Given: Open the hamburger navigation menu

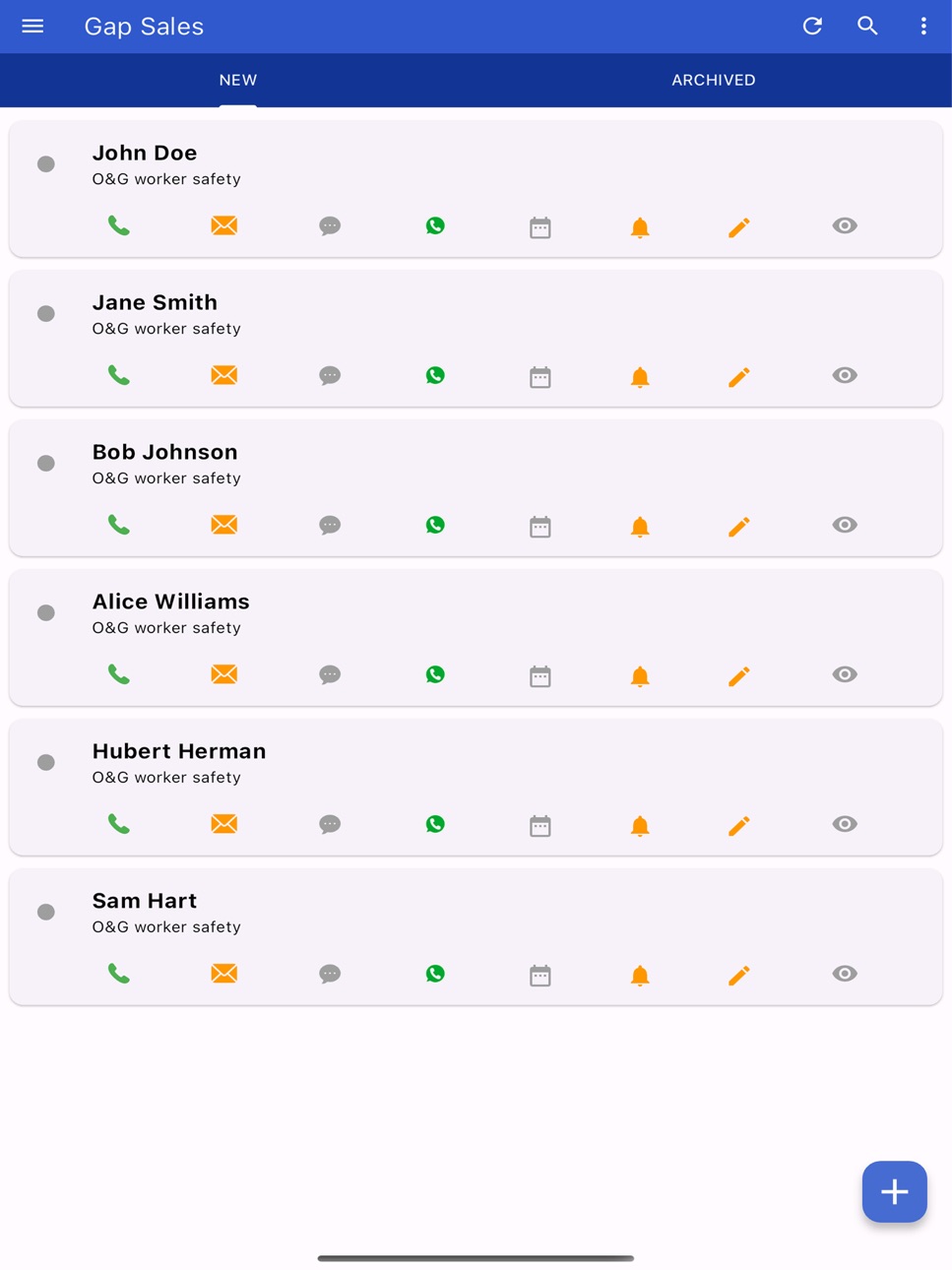Looking at the screenshot, I should tap(32, 26).
